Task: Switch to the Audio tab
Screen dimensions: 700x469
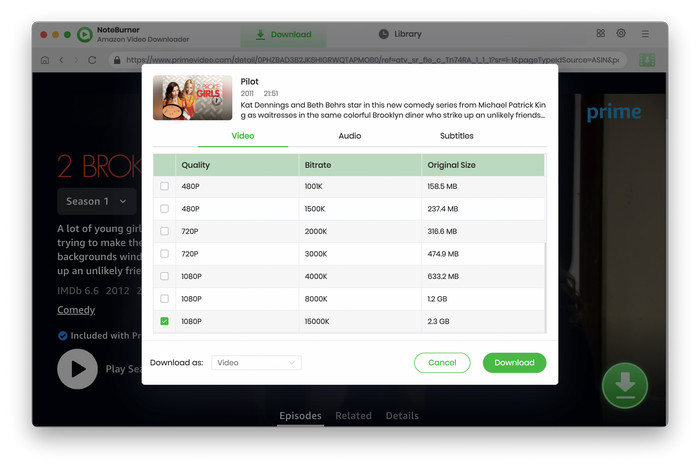Action: (x=350, y=136)
